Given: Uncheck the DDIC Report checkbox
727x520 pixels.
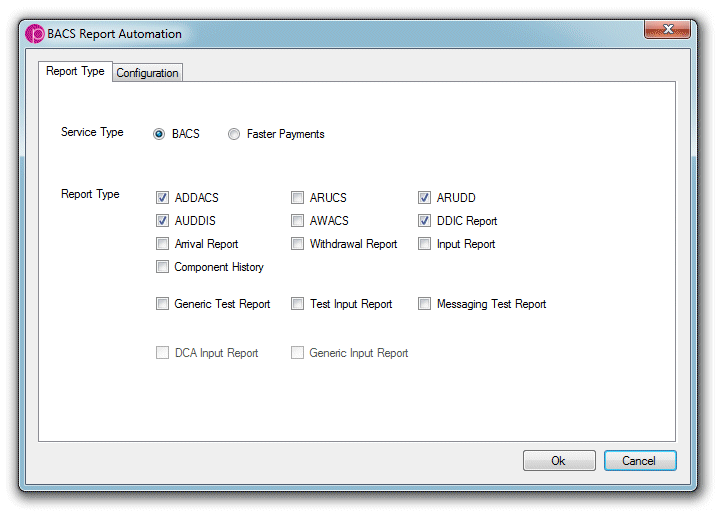Looking at the screenshot, I should point(424,221).
